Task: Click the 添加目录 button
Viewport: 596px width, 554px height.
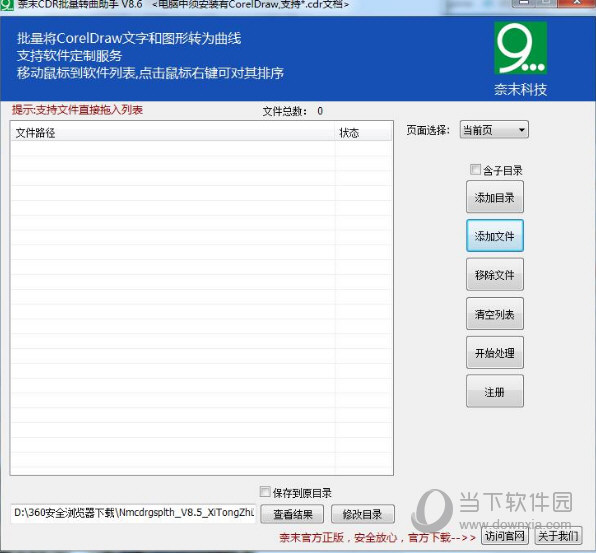Action: (x=495, y=197)
